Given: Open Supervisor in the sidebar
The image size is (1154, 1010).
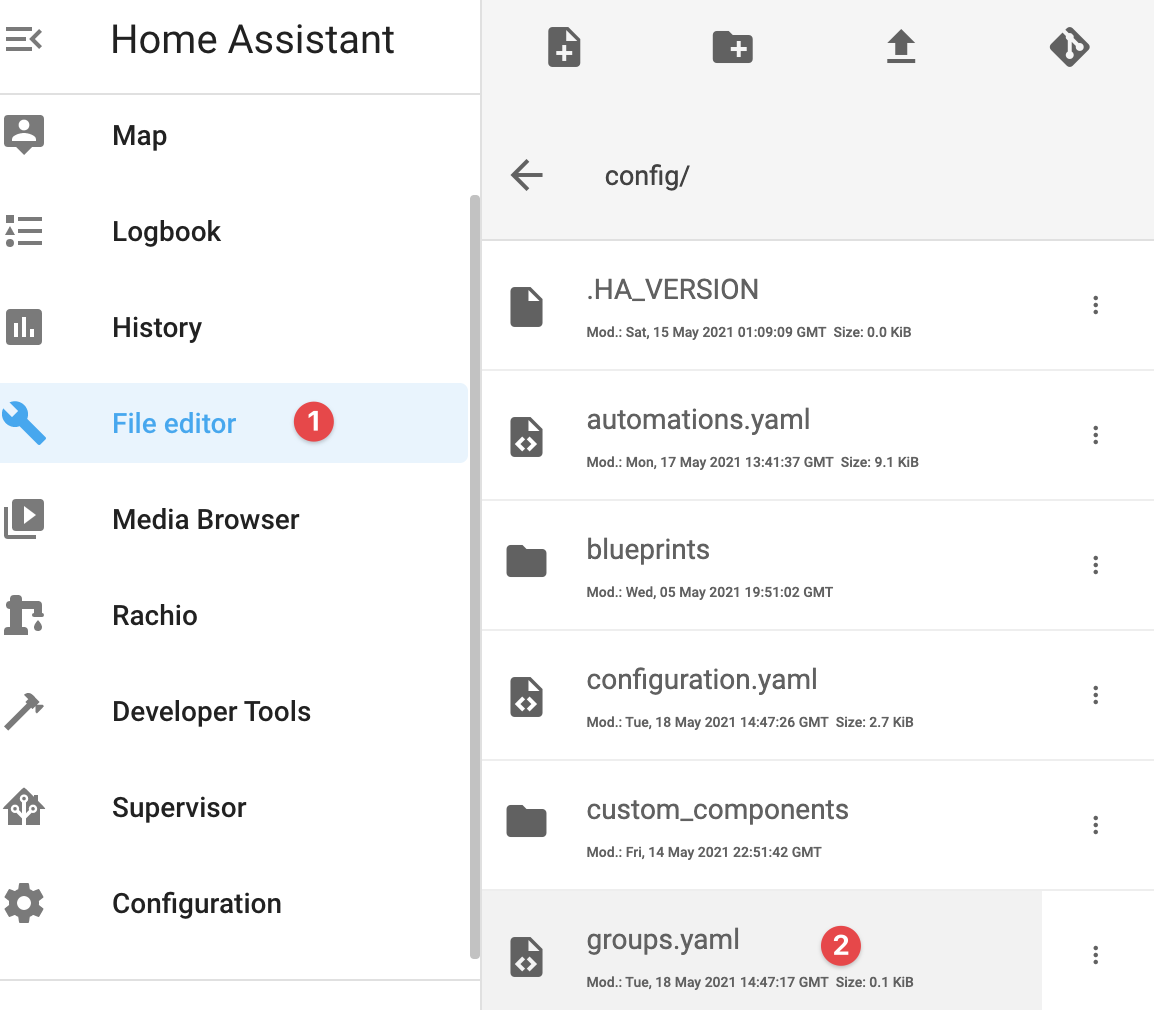Looking at the screenshot, I should point(234,808).
